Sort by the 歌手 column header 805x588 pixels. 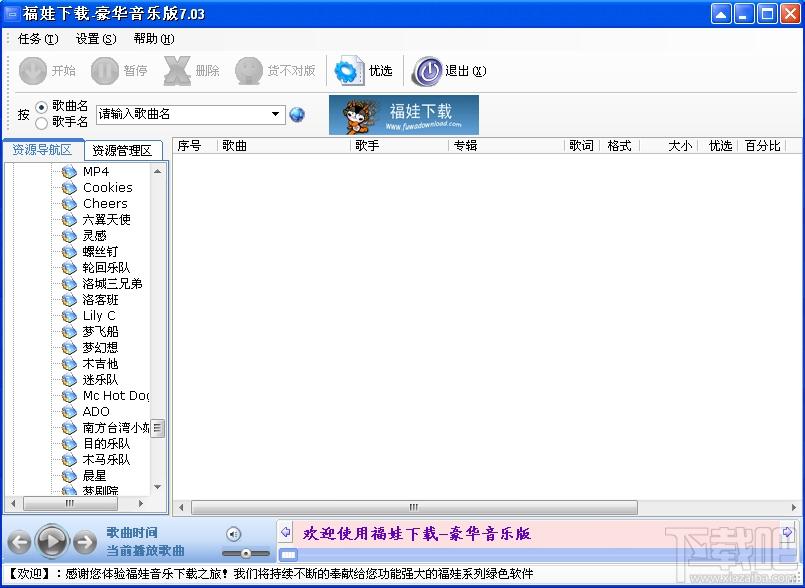[400, 146]
